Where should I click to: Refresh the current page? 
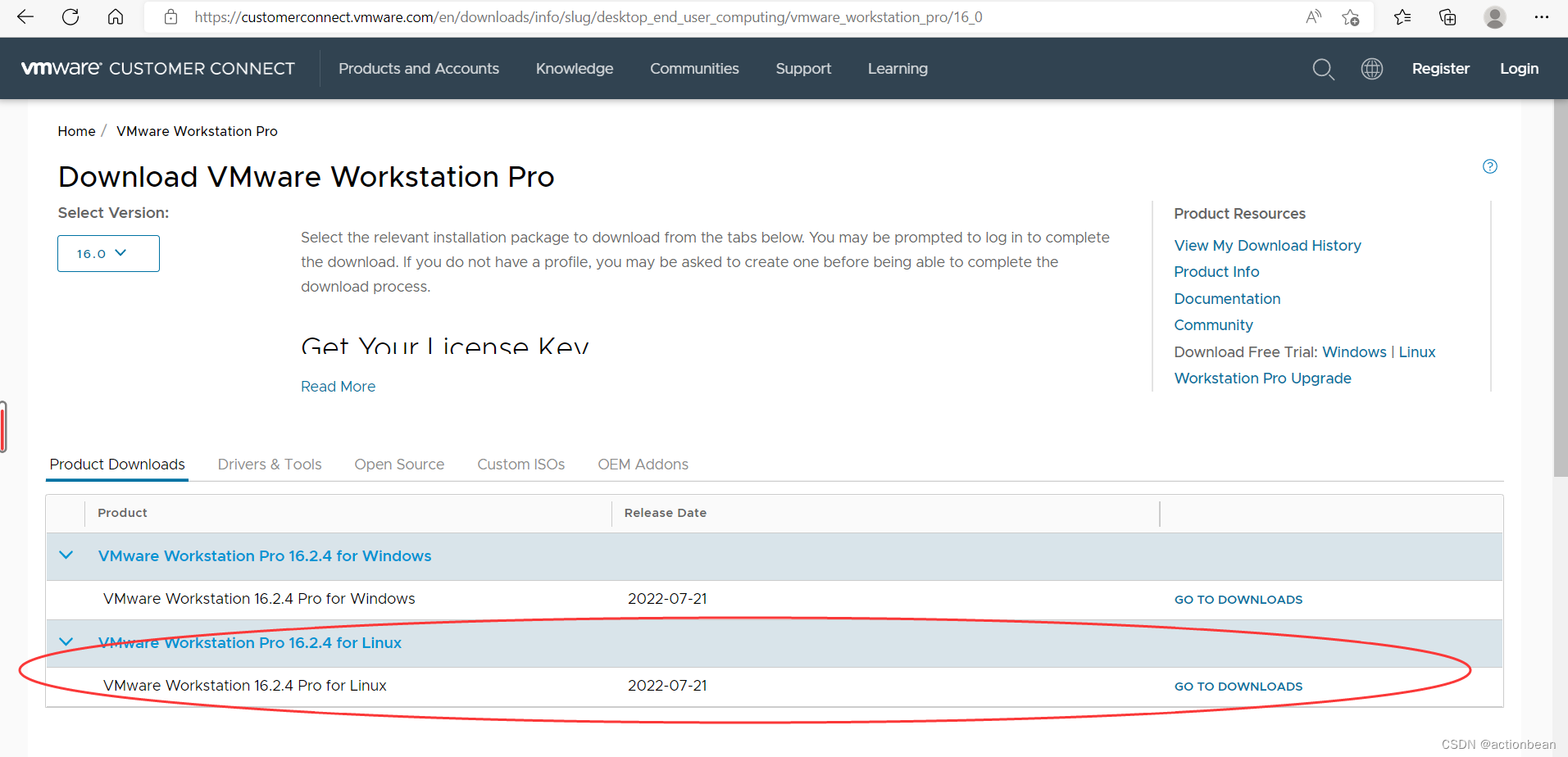(x=70, y=16)
